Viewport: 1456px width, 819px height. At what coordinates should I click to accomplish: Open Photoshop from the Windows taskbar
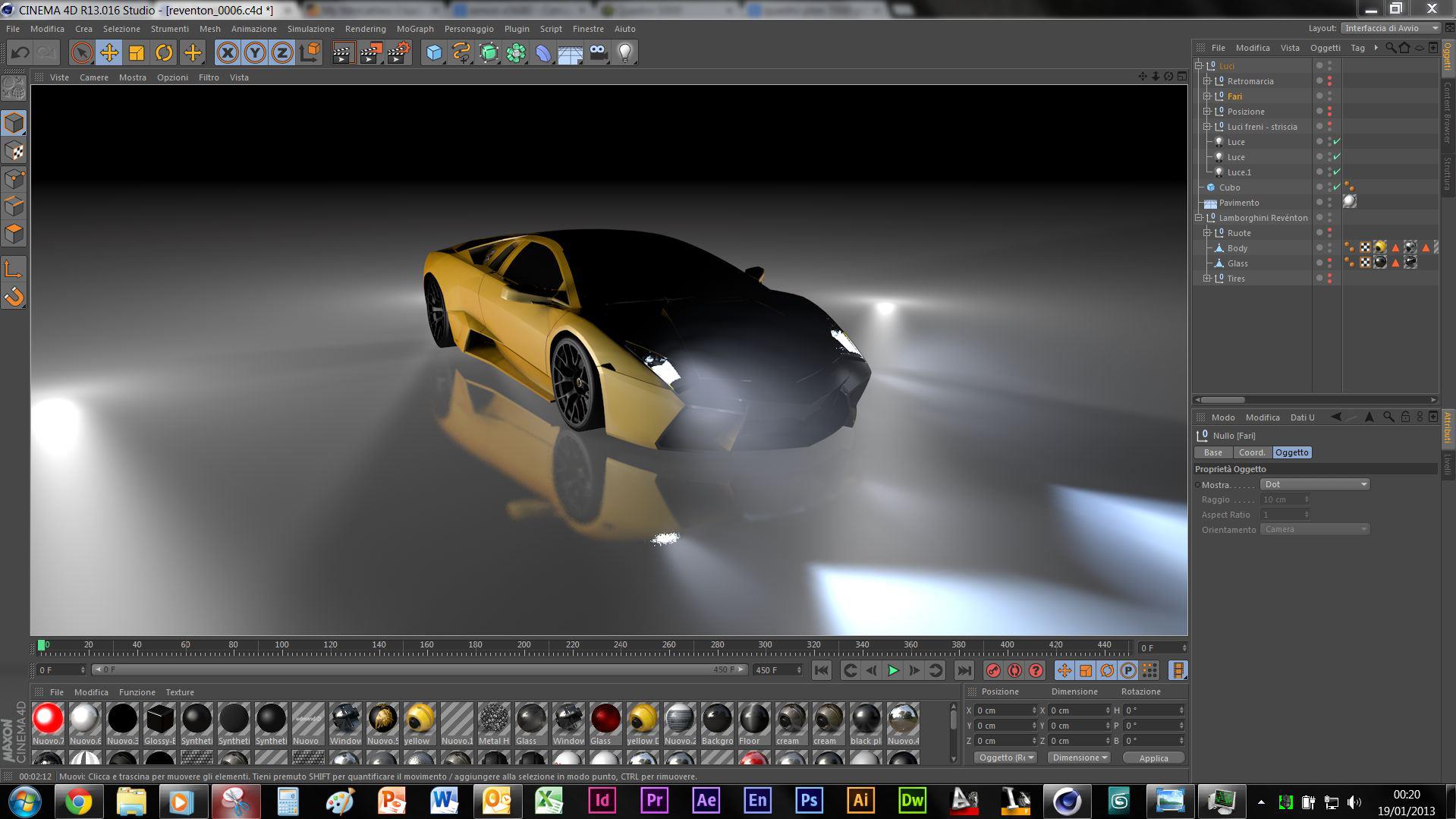pos(809,800)
